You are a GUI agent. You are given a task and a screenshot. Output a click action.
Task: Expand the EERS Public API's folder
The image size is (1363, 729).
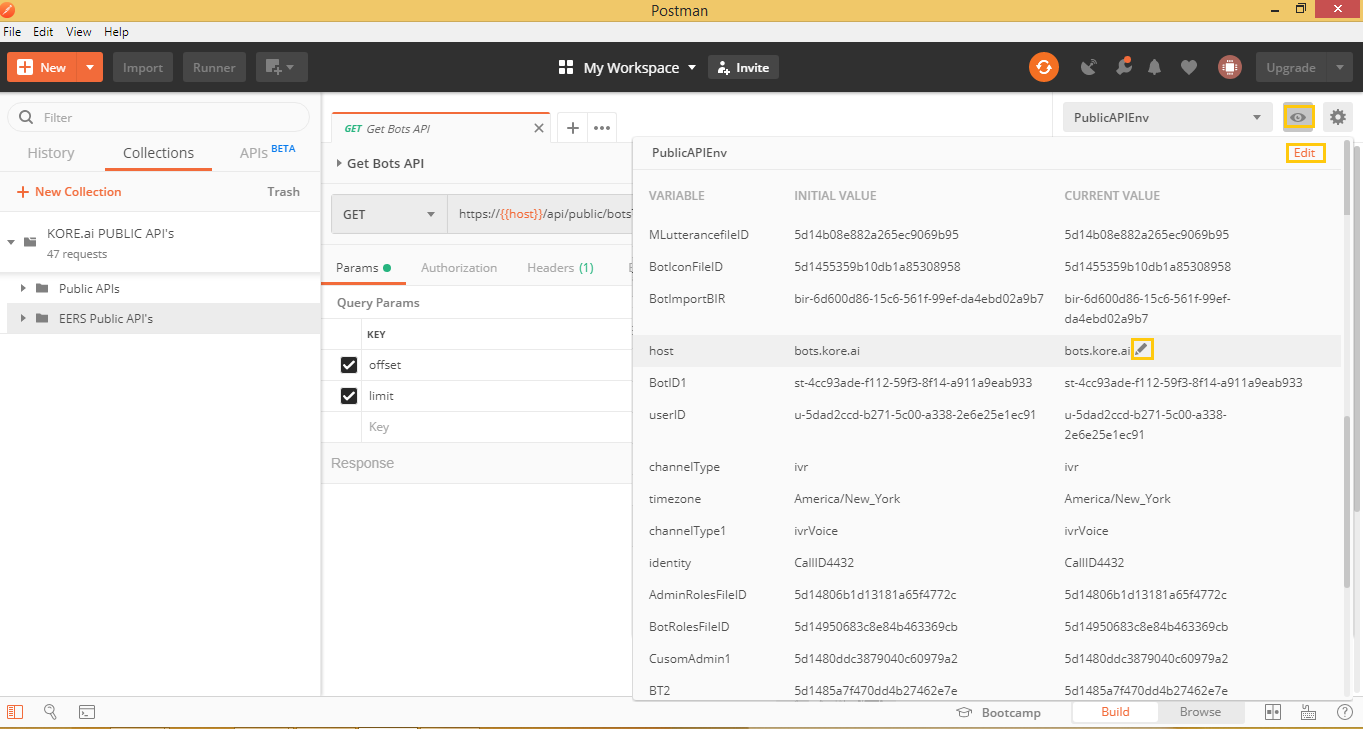[23, 319]
